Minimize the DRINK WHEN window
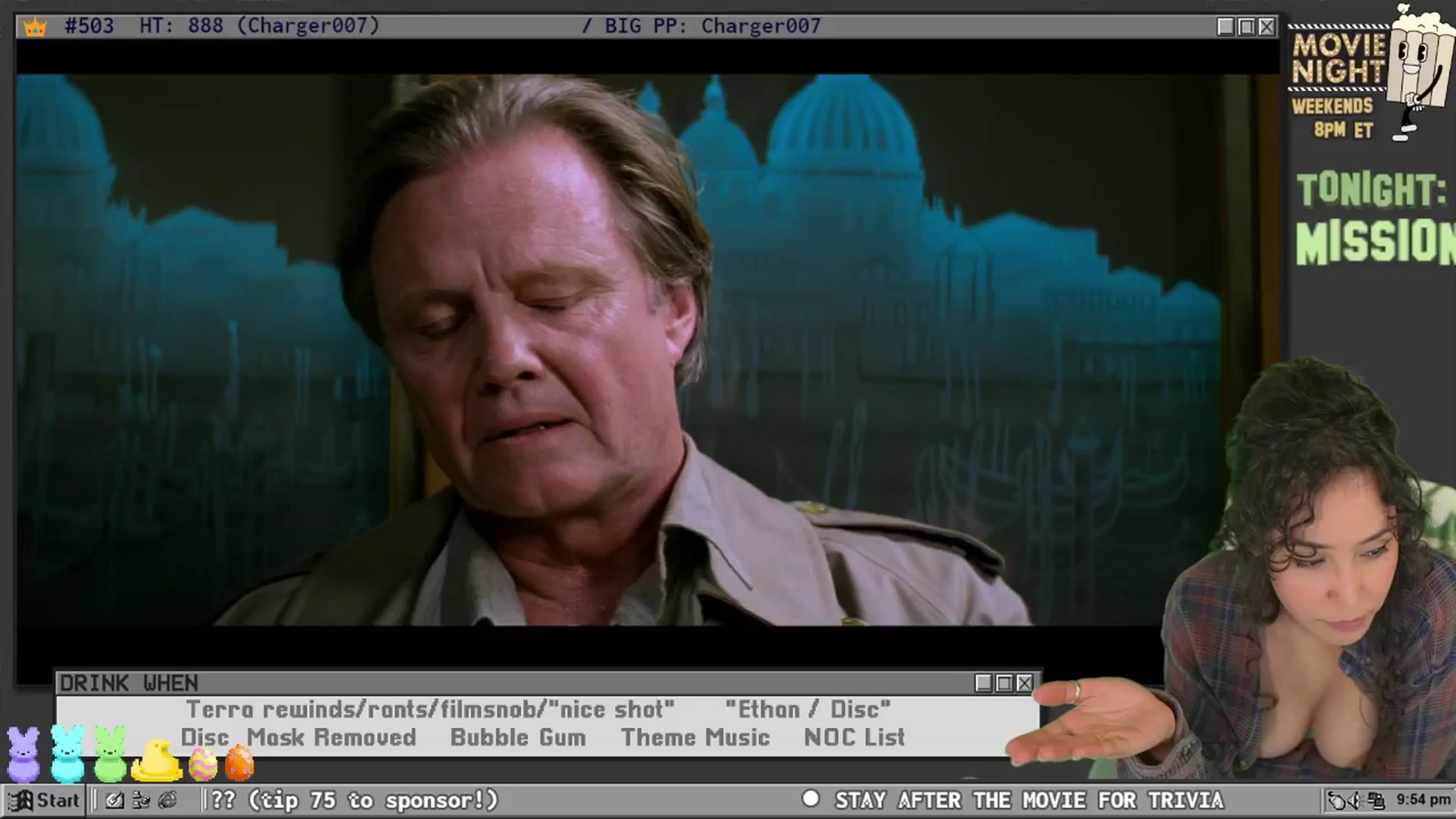Viewport: 1456px width, 819px height. point(984,683)
